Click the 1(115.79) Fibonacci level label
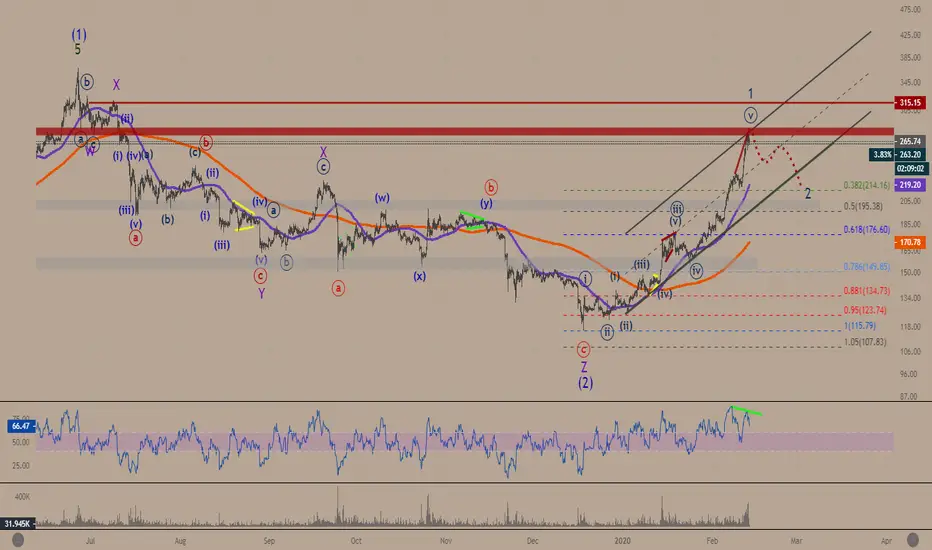Viewport: 932px width, 550px height. coord(860,326)
